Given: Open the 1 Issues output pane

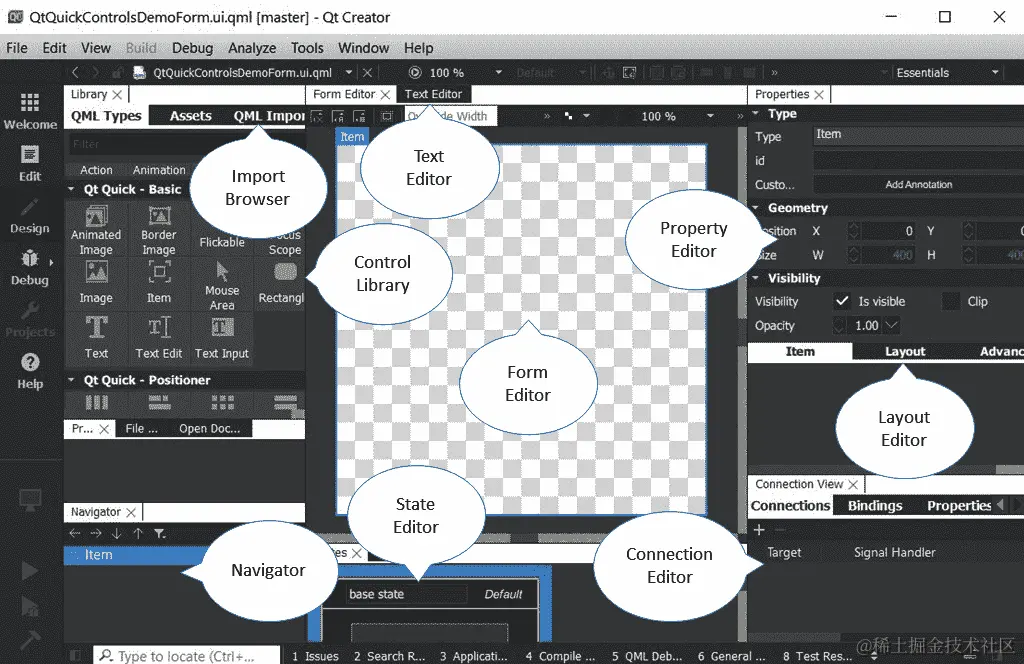Looking at the screenshot, I should click(315, 656).
